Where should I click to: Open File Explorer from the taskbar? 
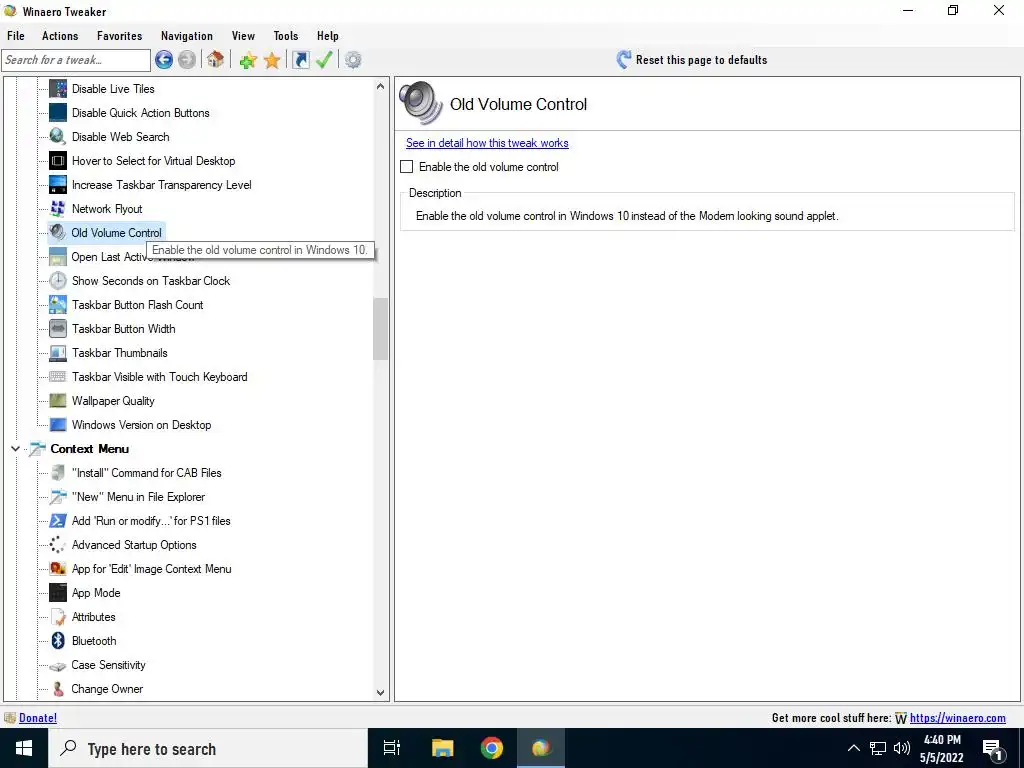pyautogui.click(x=442, y=748)
